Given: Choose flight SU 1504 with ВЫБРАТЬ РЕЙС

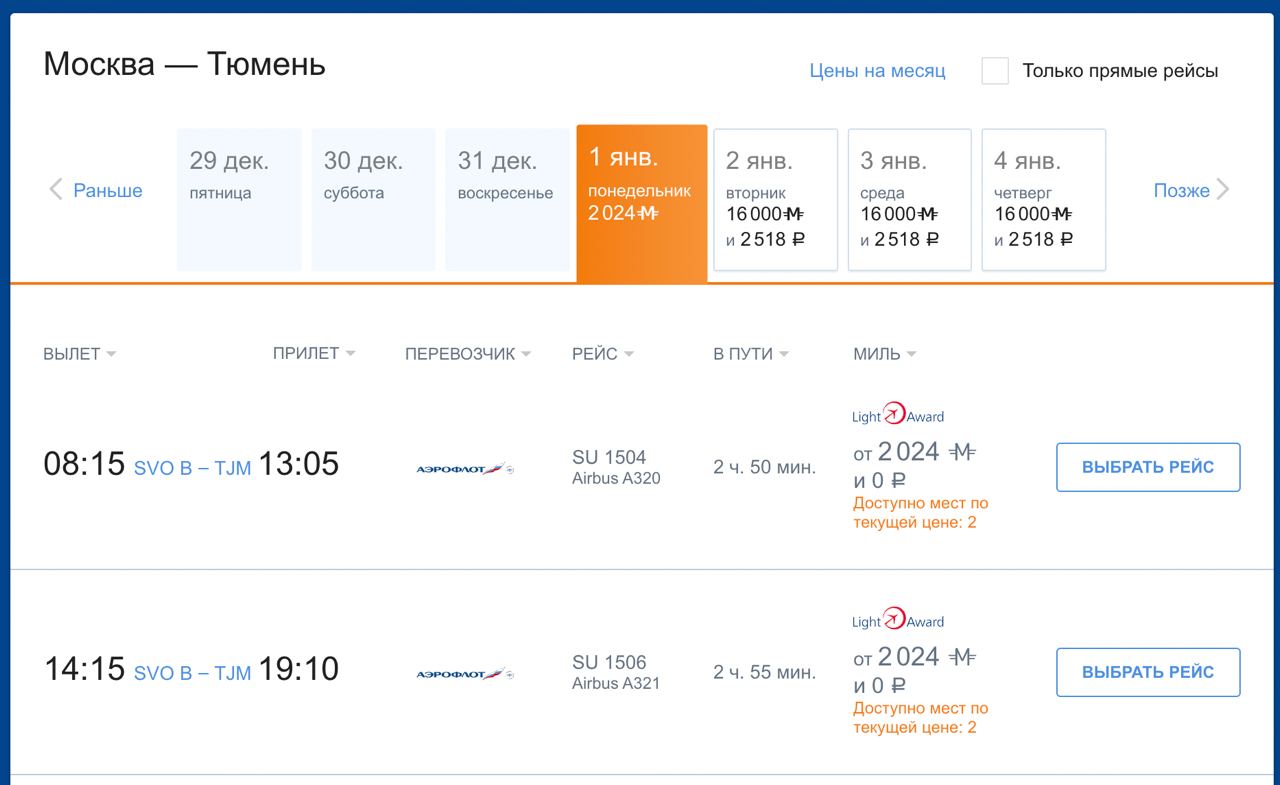Looking at the screenshot, I should (x=1148, y=467).
